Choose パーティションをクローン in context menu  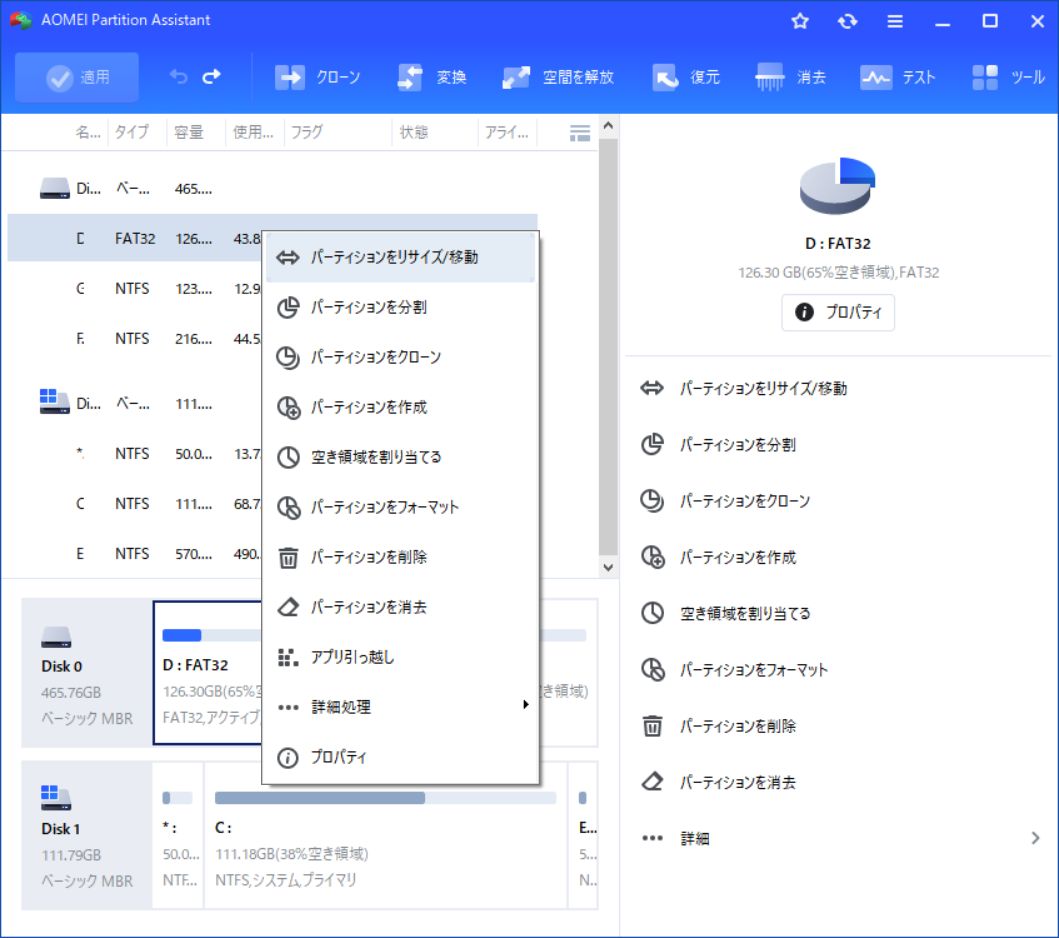pyautogui.click(x=401, y=357)
